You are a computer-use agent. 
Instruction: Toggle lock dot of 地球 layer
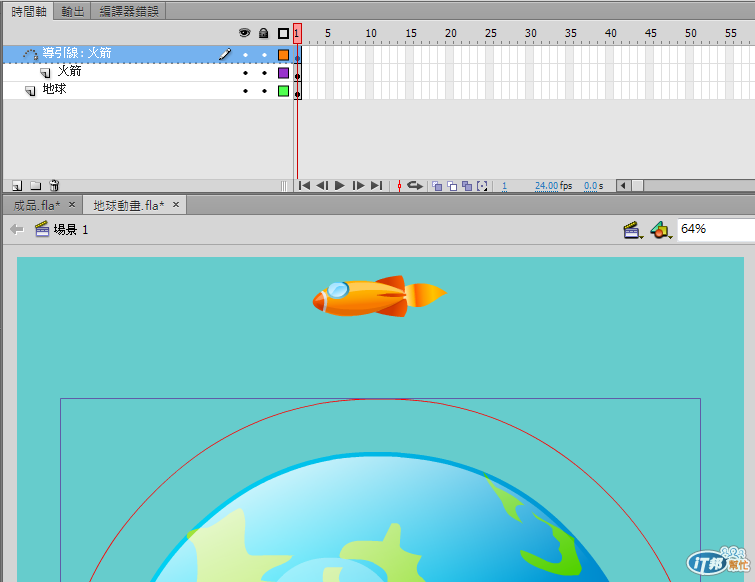click(264, 91)
